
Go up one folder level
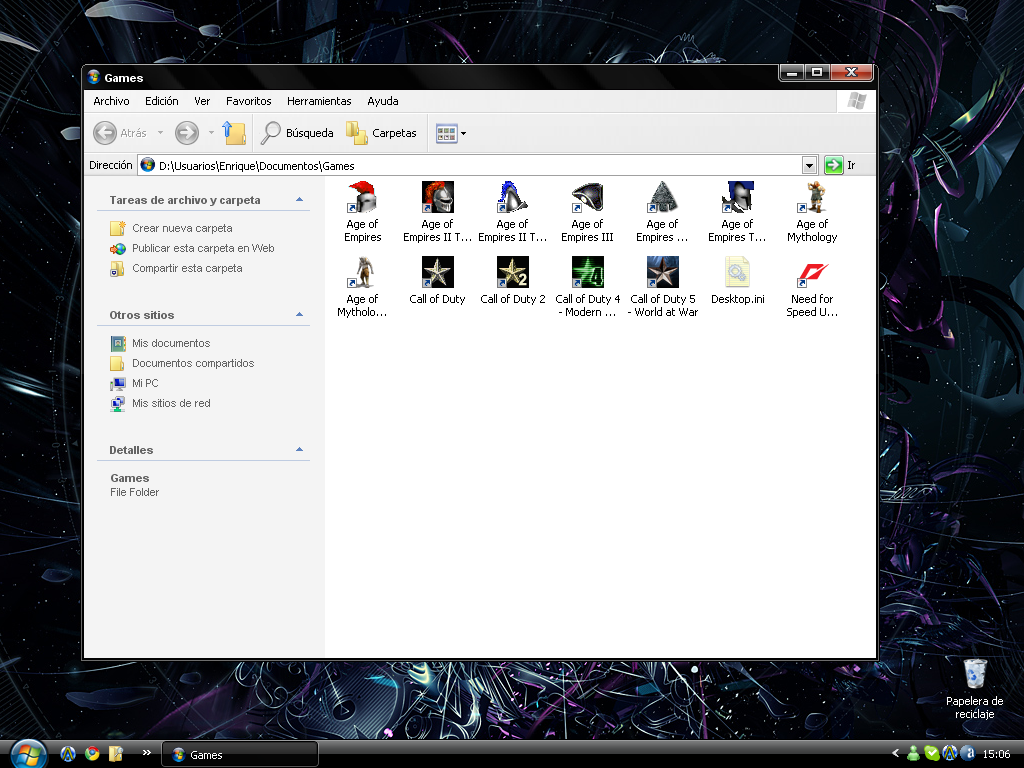[234, 133]
